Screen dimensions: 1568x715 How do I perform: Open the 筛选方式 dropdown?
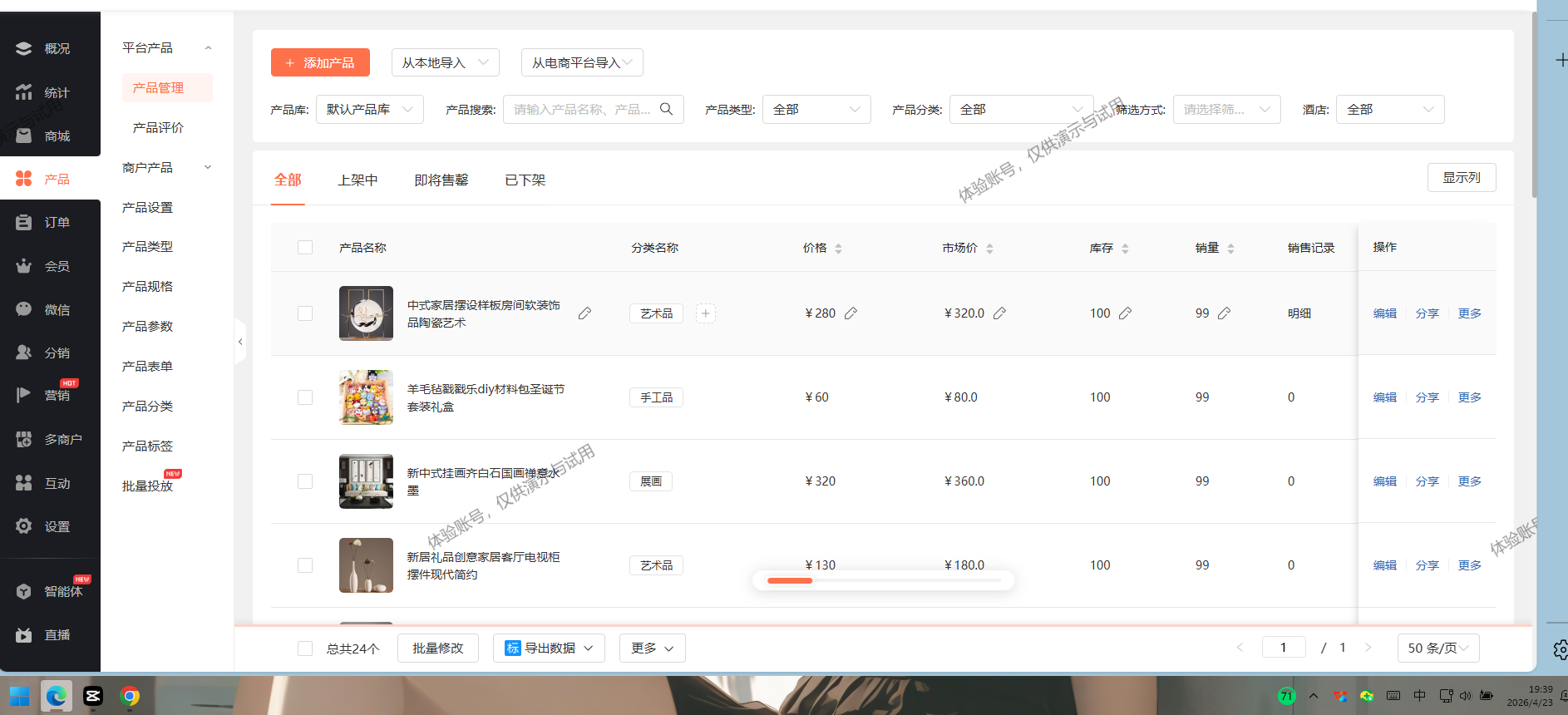point(1227,109)
